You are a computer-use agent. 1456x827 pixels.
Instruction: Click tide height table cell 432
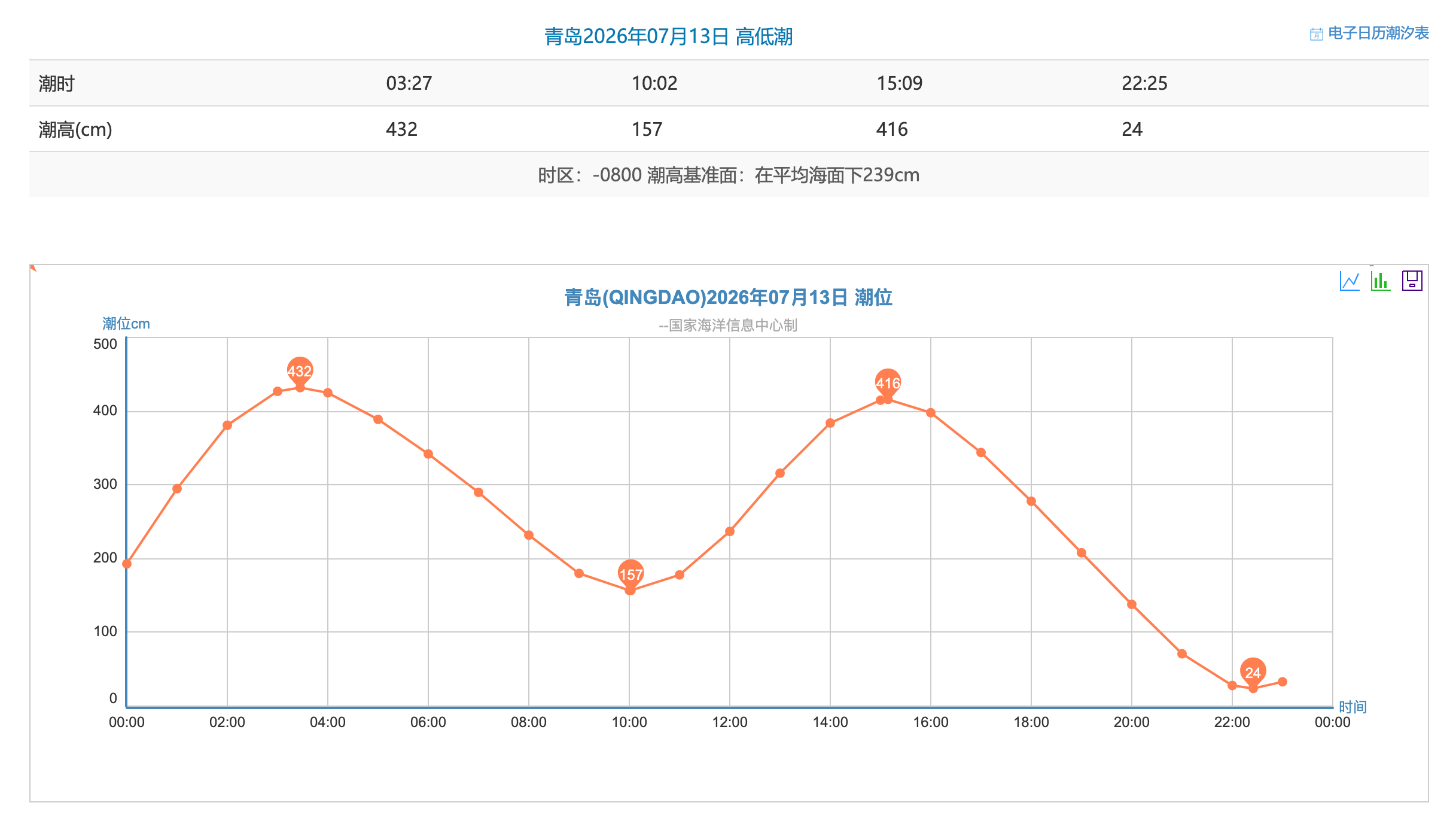tap(401, 129)
